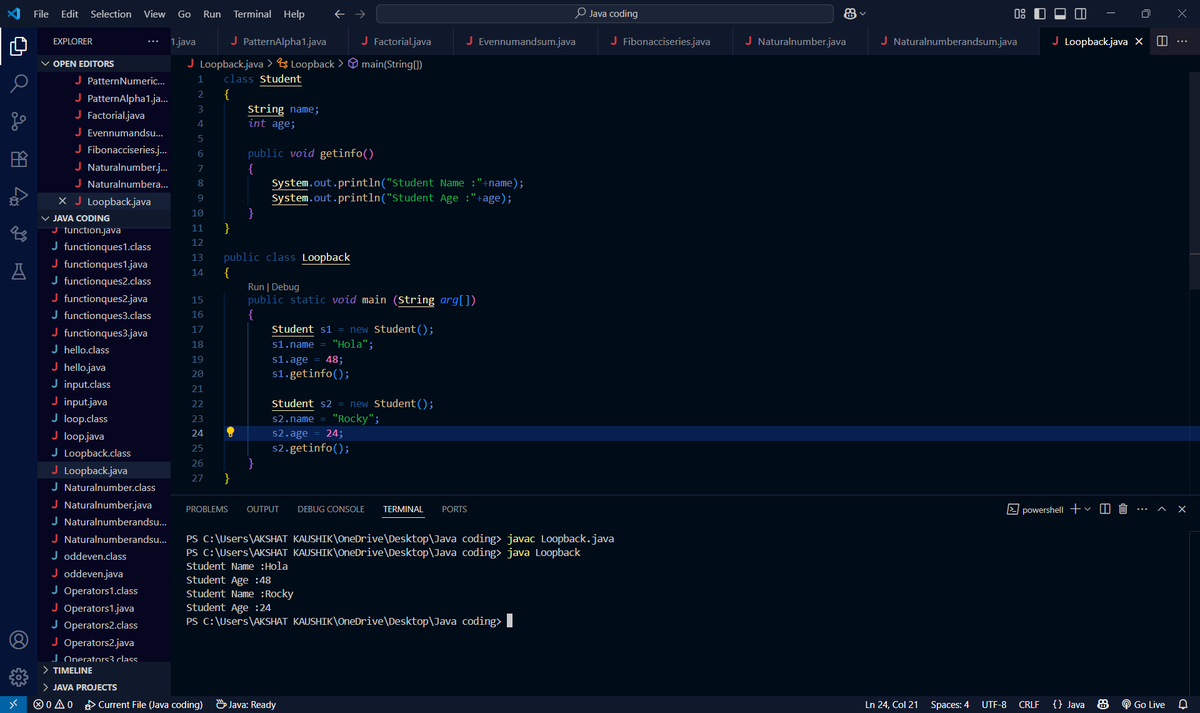Viewport: 1200px width, 713px height.
Task: Switch to the PROBLEMS panel tab
Action: (x=207, y=509)
